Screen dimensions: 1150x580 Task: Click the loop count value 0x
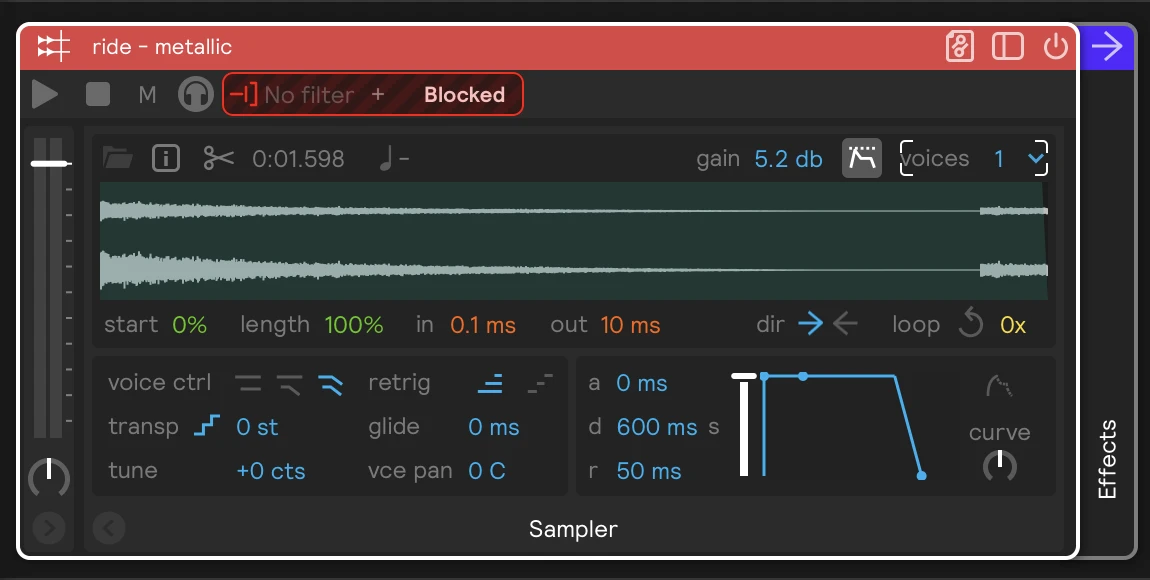tap(1013, 325)
